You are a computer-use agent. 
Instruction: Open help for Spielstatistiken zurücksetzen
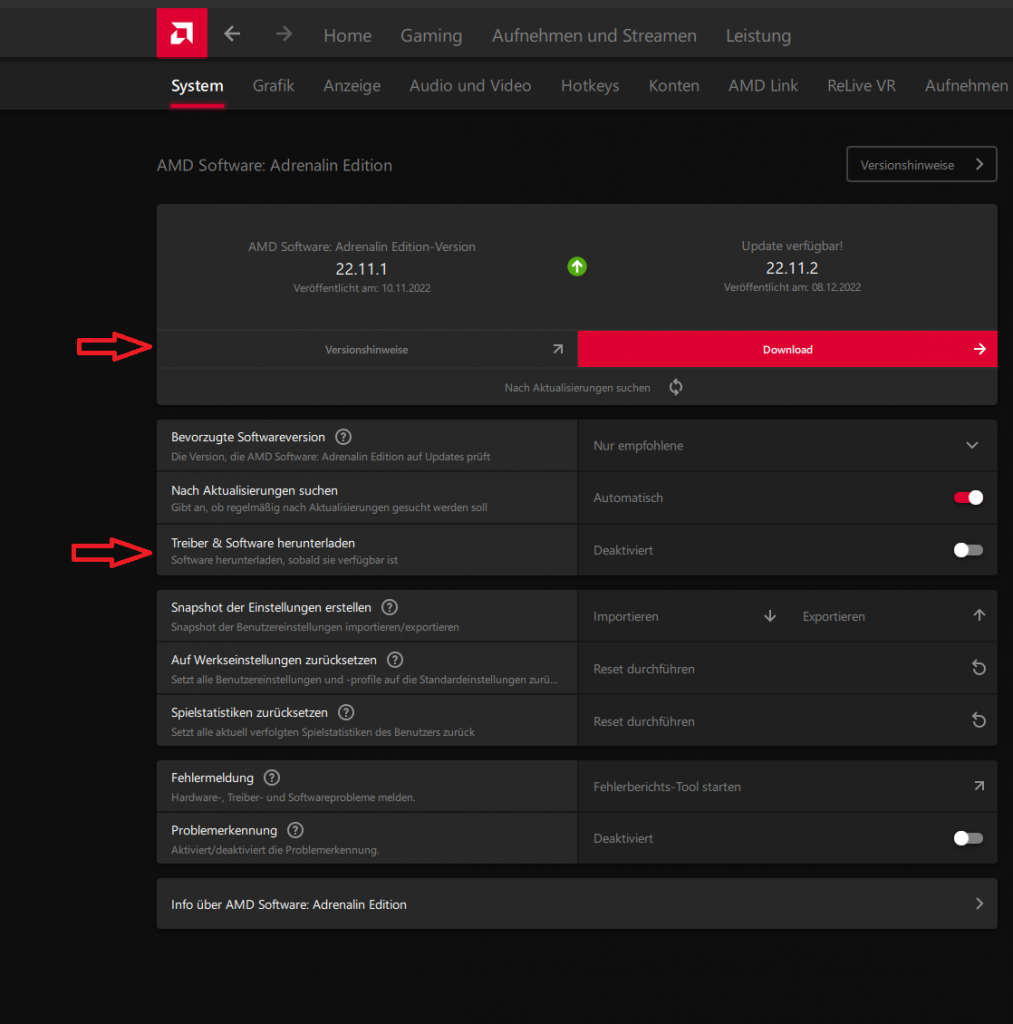346,712
